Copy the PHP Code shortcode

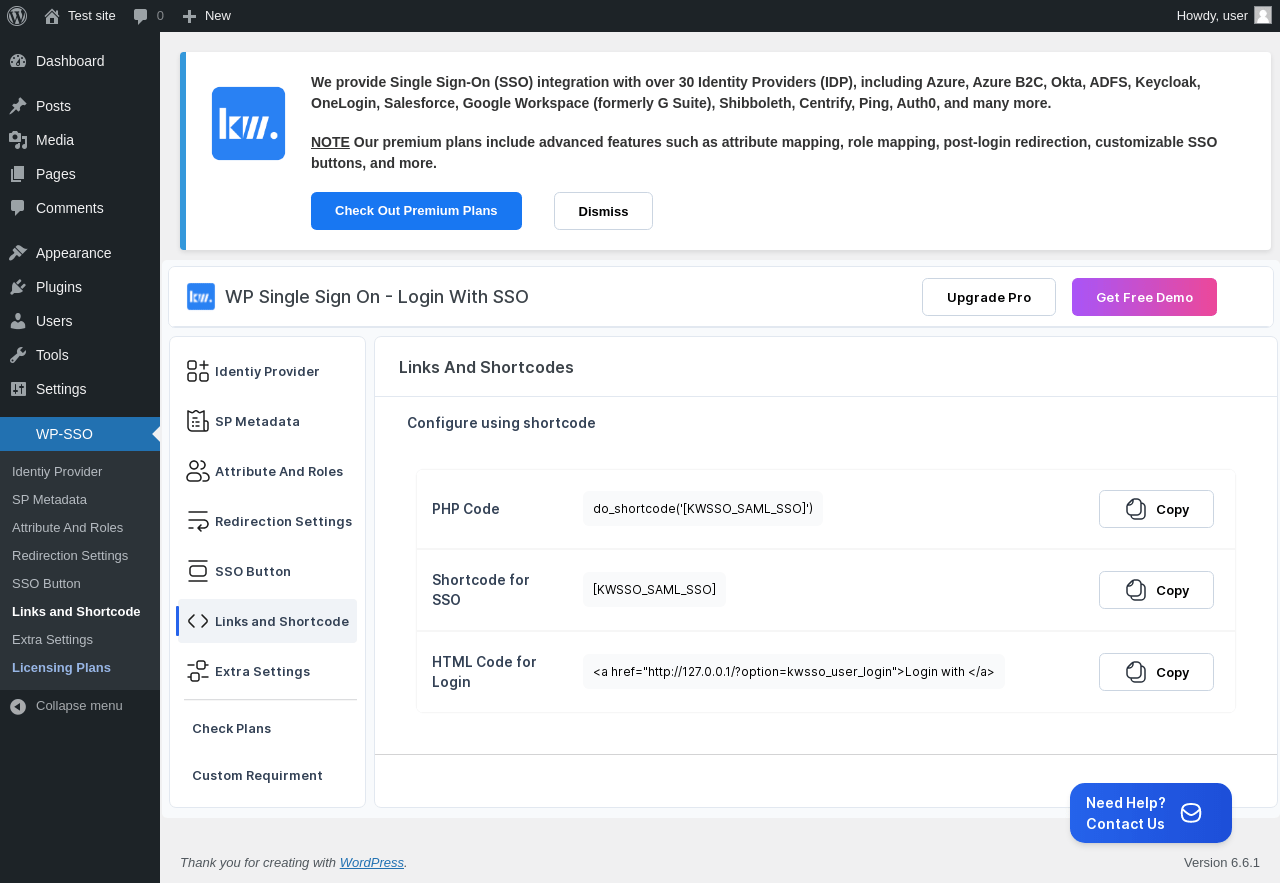(1156, 509)
